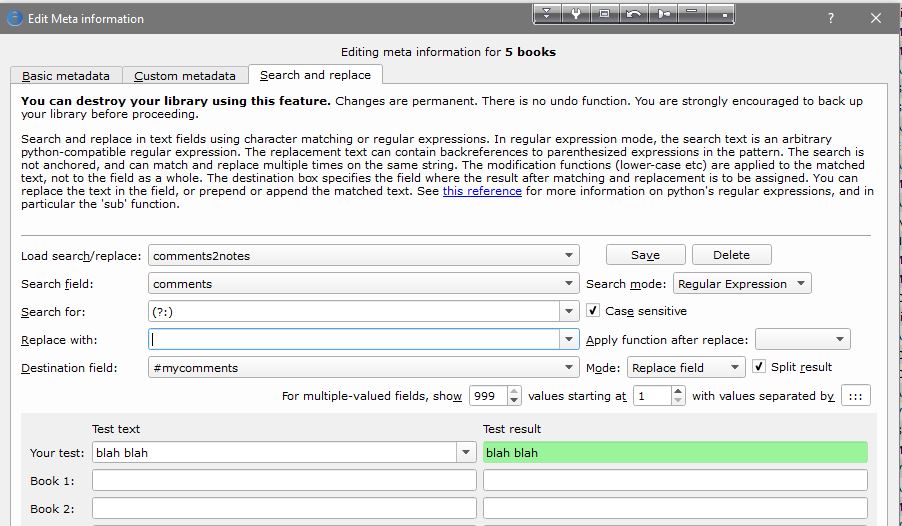Click the starting at value field showing 1
The height and width of the screenshot is (526, 902).
(652, 396)
